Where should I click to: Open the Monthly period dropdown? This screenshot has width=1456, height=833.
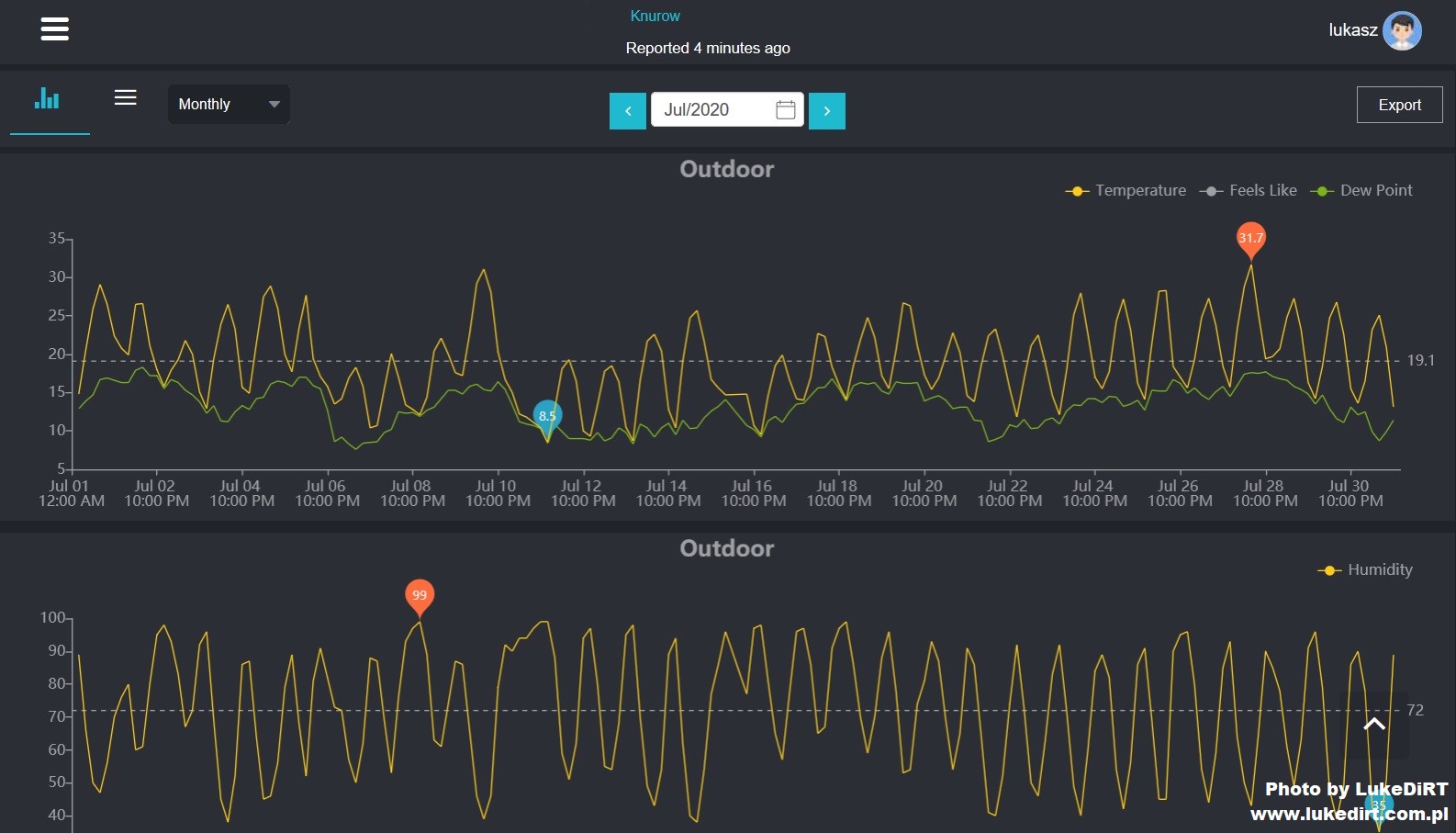click(x=229, y=105)
